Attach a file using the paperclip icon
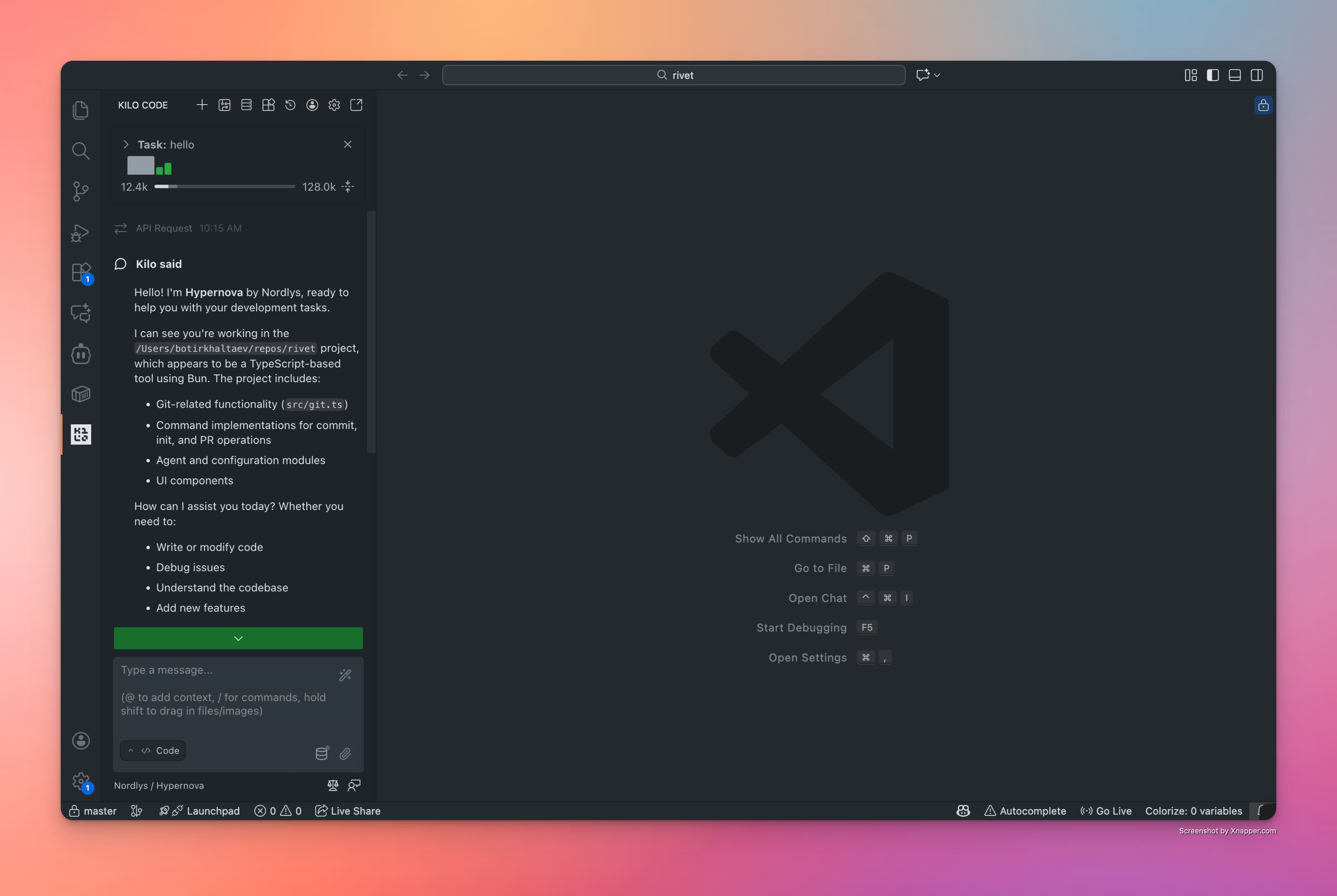This screenshot has height=896, width=1337. [346, 754]
